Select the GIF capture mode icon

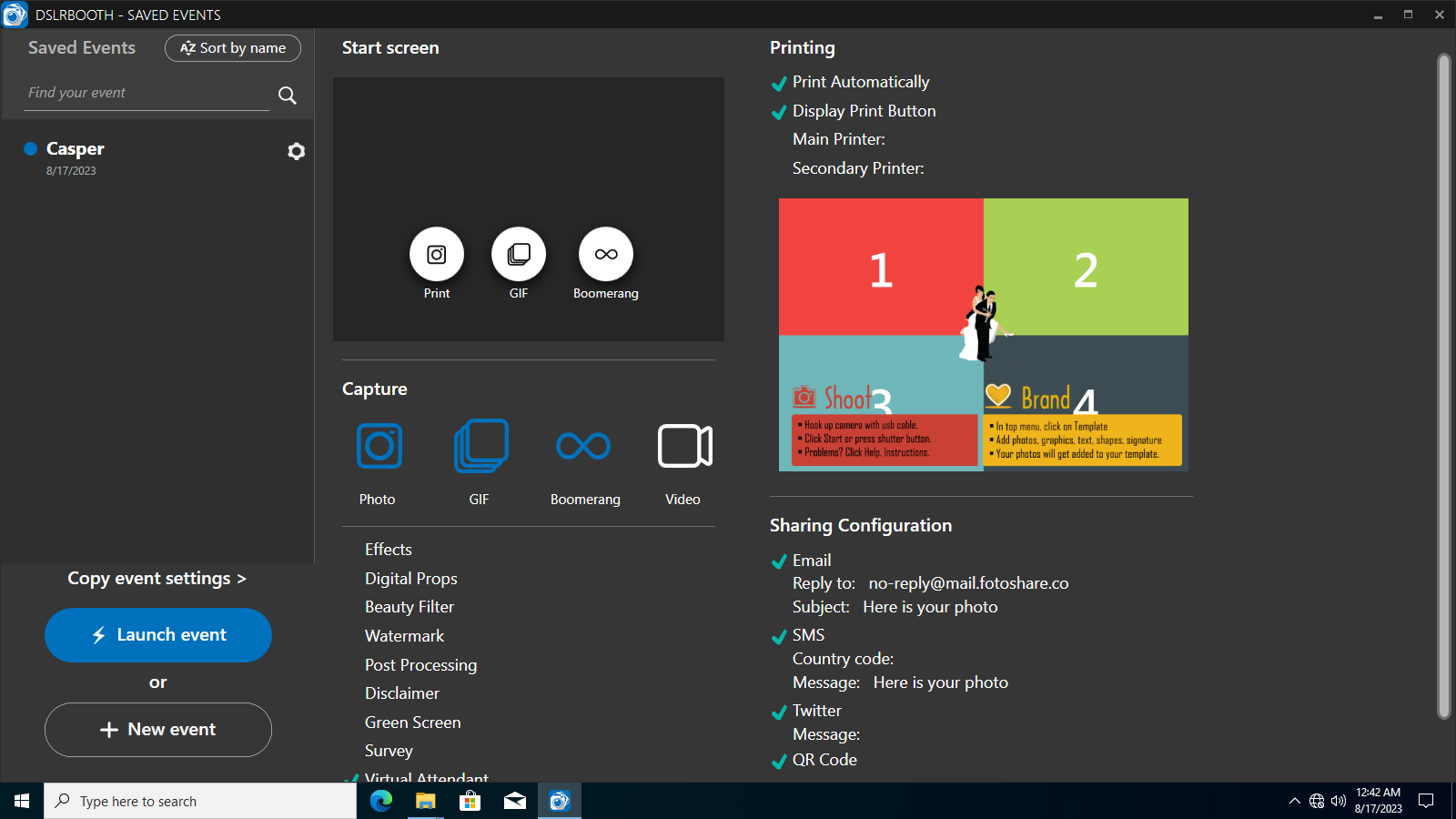pyautogui.click(x=480, y=446)
